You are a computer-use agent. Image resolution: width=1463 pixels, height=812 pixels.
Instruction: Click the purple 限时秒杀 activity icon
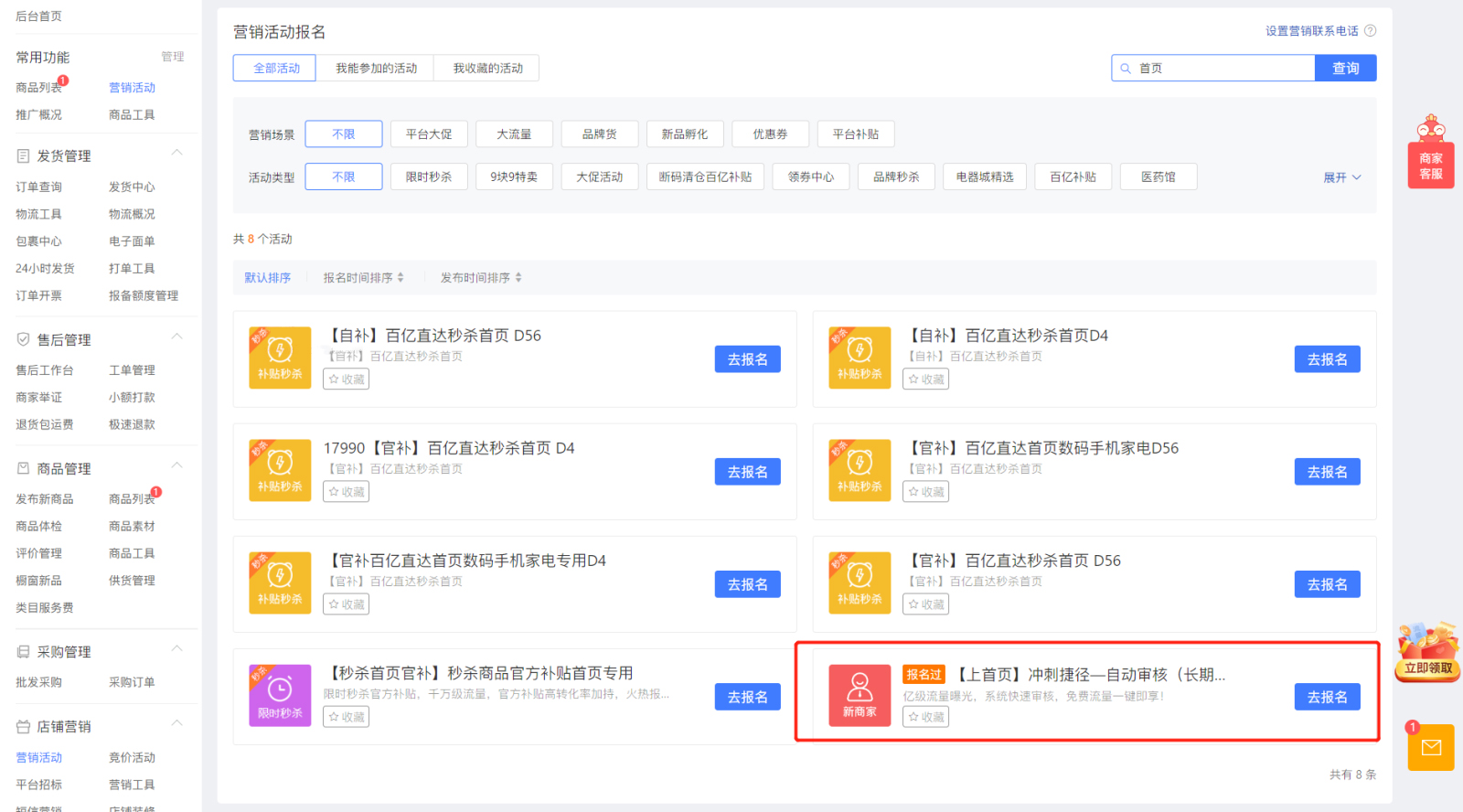tap(280, 696)
